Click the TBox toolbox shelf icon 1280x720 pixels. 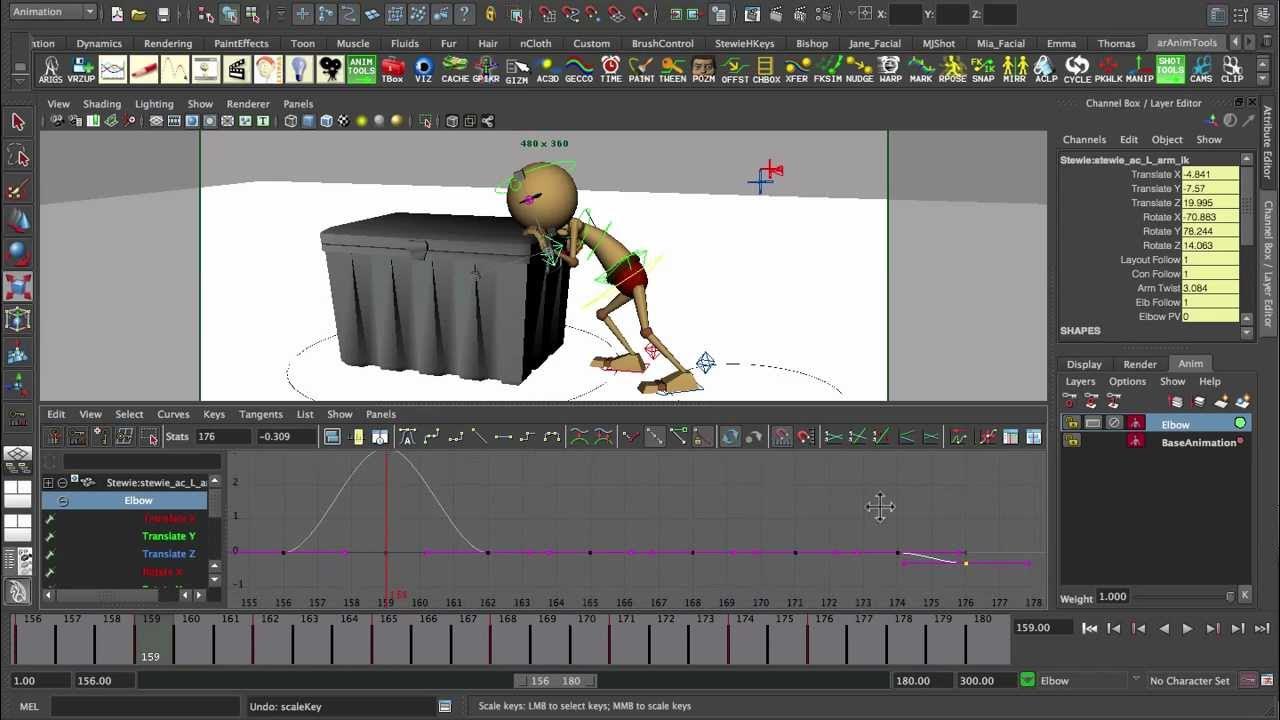(x=393, y=69)
